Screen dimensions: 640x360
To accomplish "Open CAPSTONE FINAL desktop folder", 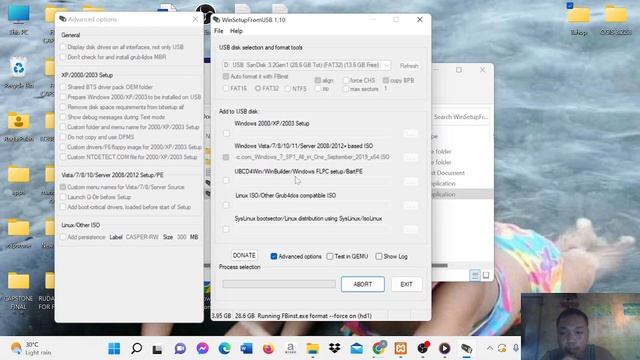I will pyautogui.click(x=18, y=291).
